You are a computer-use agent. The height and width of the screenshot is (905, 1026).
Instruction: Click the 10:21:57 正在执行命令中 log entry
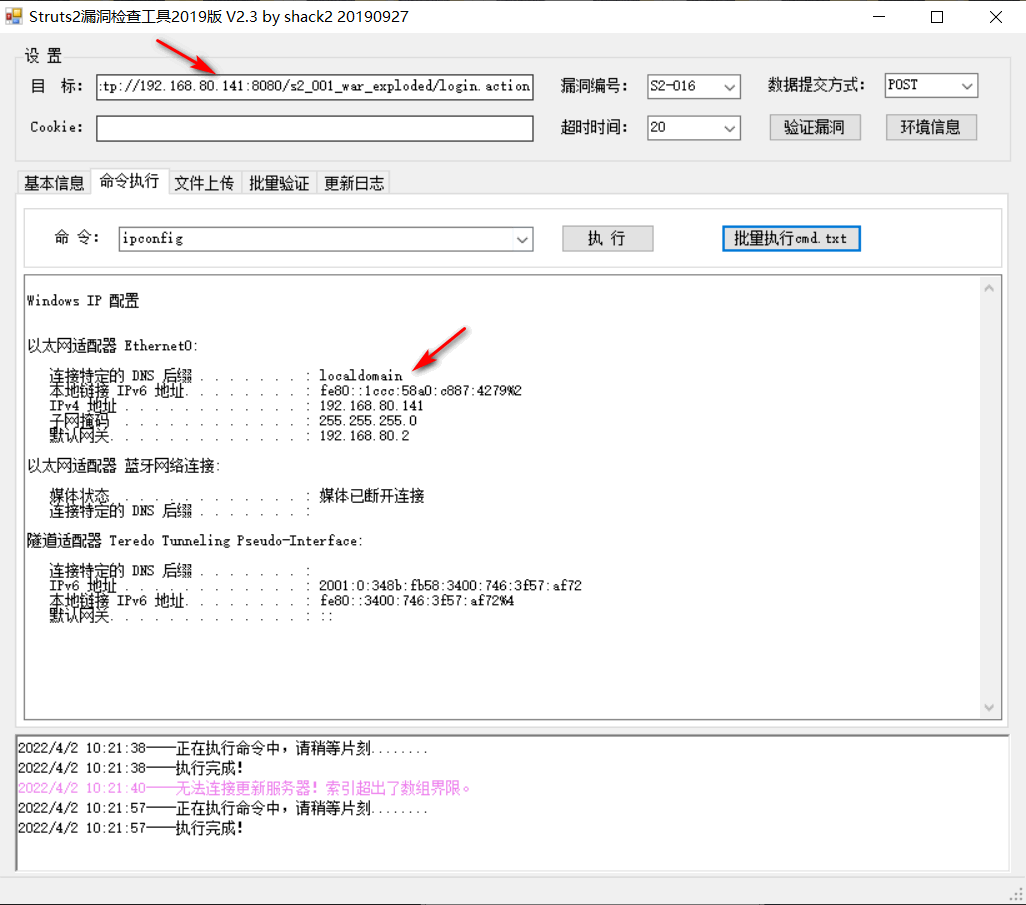point(222,808)
